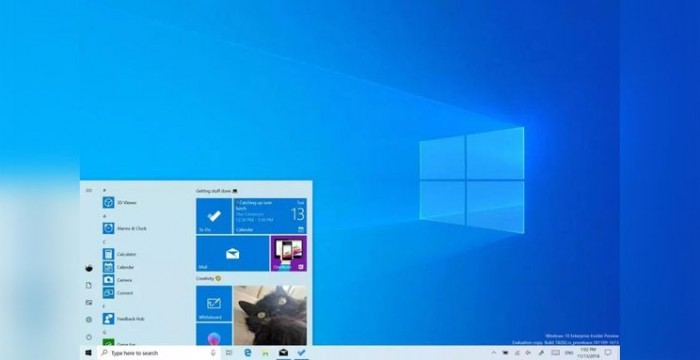
Task: Click the microphone icon in search box
Action: click(x=213, y=353)
